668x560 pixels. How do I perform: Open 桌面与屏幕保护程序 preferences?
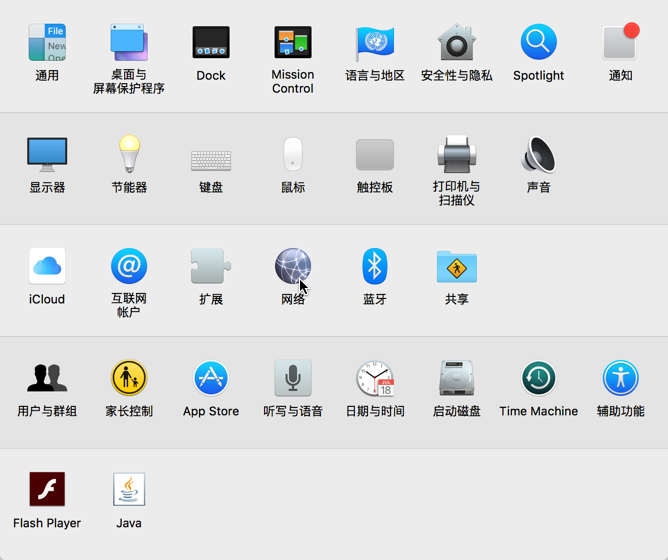(x=129, y=42)
